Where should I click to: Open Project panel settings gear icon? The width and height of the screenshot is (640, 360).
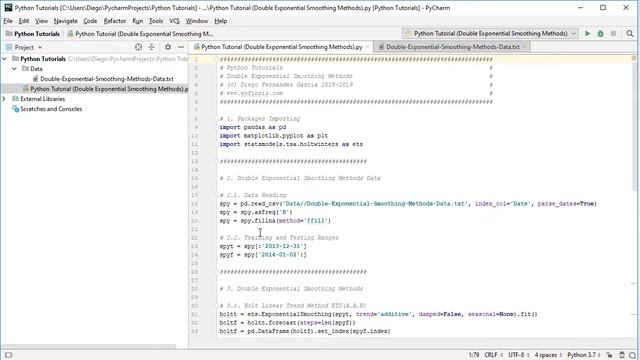168,47
